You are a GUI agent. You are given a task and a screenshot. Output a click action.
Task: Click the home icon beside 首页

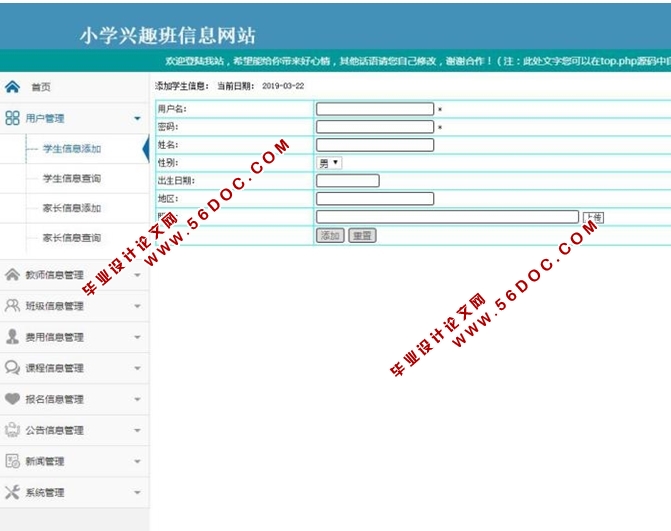[x=12, y=87]
